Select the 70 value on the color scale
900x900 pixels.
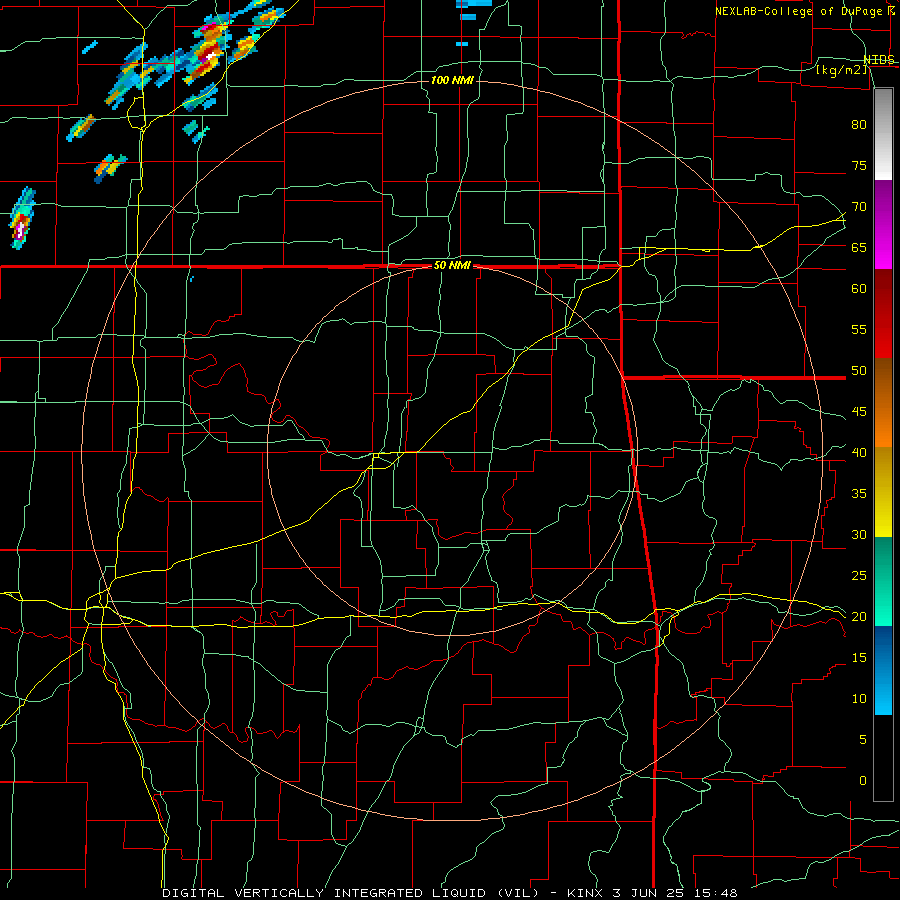point(859,207)
